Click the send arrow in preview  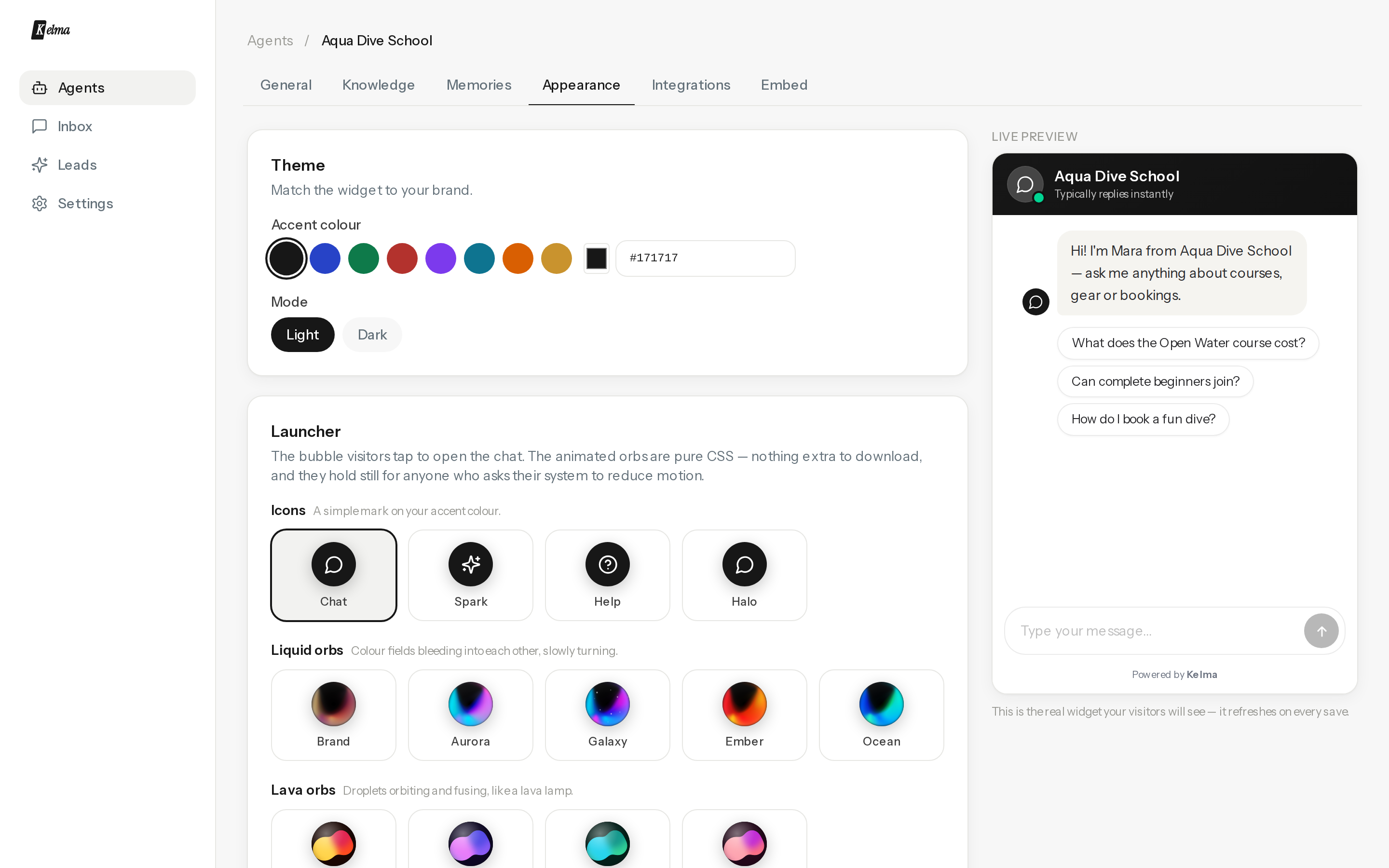coord(1321,631)
